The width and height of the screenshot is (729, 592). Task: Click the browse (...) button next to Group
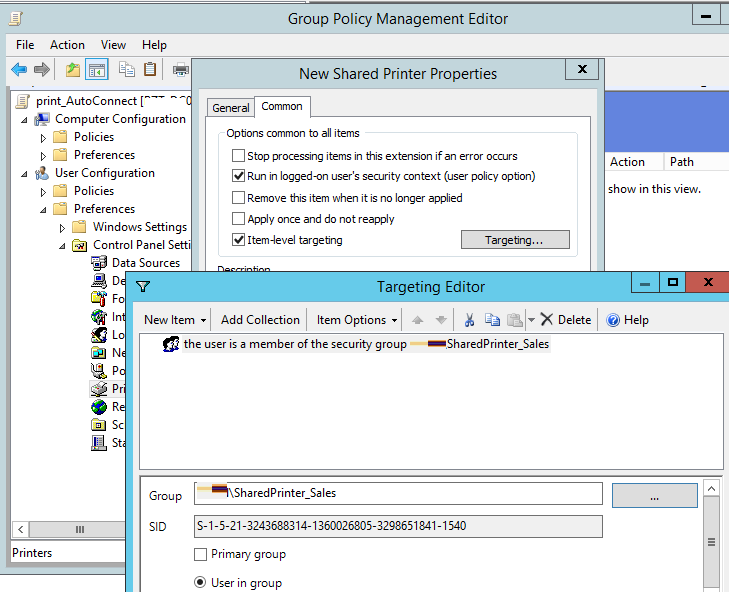coord(654,494)
